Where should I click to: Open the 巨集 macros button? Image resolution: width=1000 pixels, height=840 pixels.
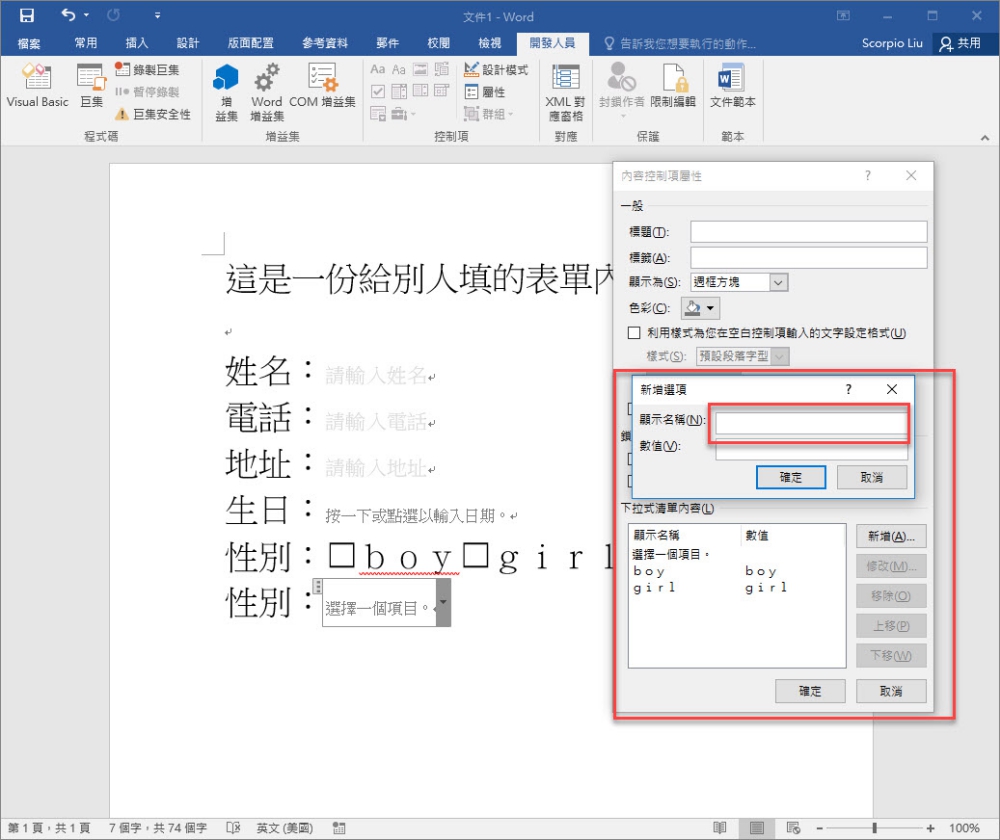pyautogui.click(x=91, y=85)
